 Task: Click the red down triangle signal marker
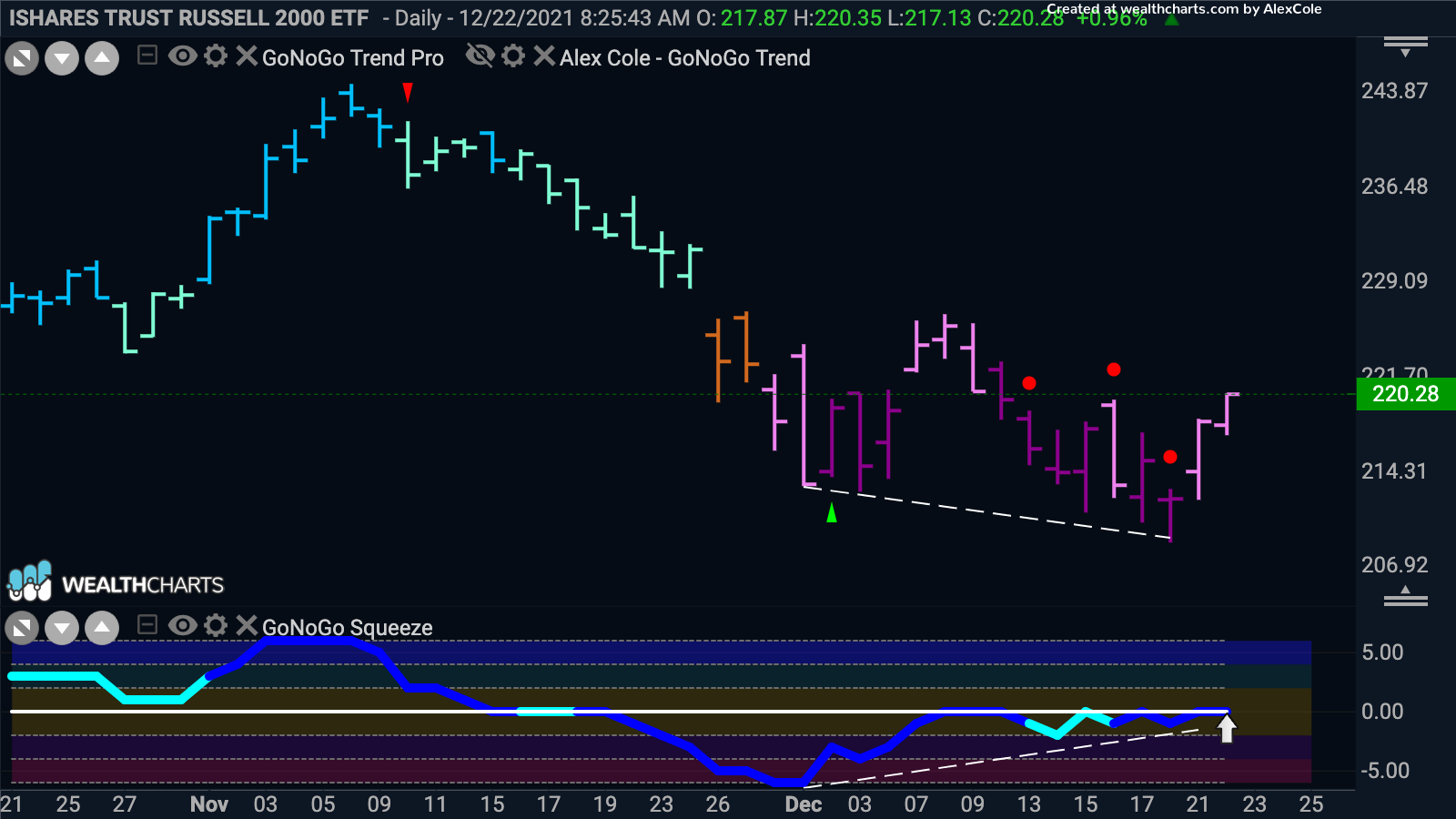pos(408,92)
